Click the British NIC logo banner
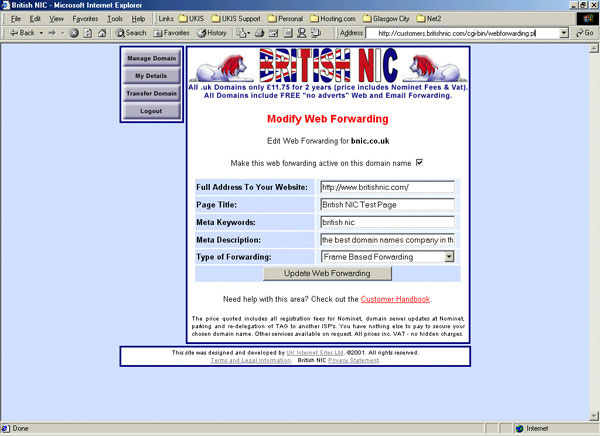This screenshot has width=600, height=436. pos(328,65)
